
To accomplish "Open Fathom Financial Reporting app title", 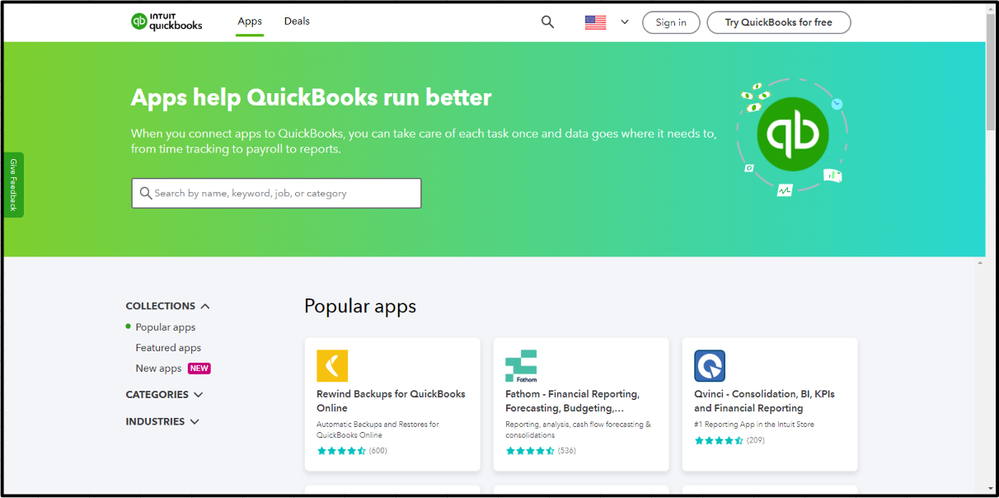I will tap(573, 401).
